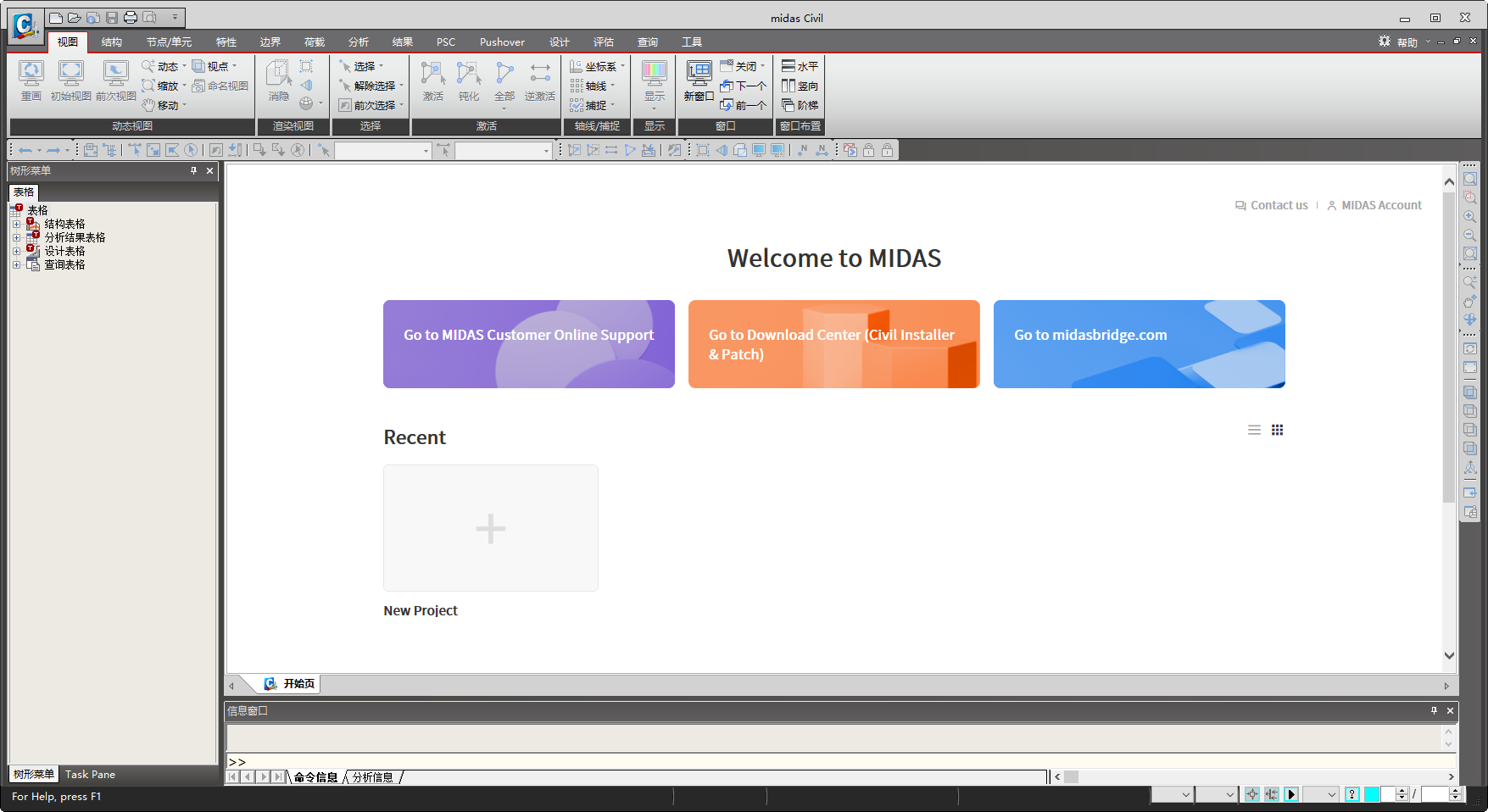Click the Open file icon in quick access toolbar
Screen dimensions: 1488x812
point(75,17)
